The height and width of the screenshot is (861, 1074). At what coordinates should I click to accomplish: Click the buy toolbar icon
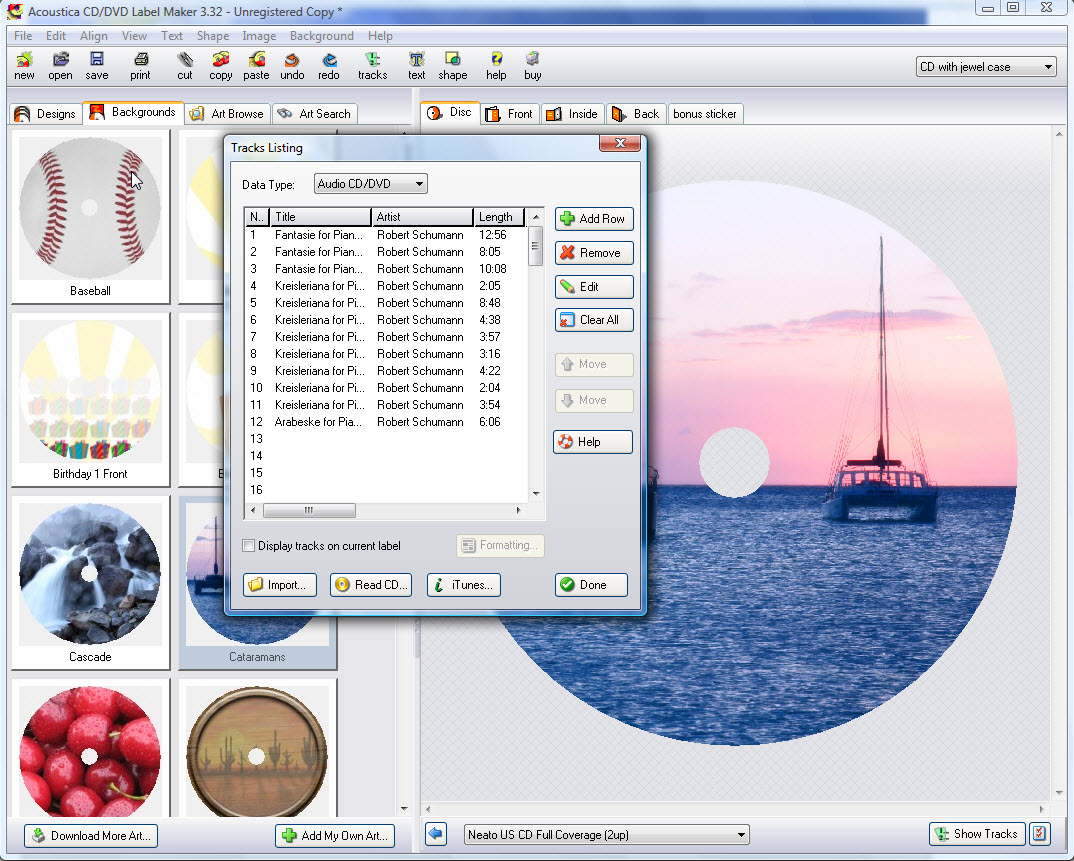click(533, 66)
